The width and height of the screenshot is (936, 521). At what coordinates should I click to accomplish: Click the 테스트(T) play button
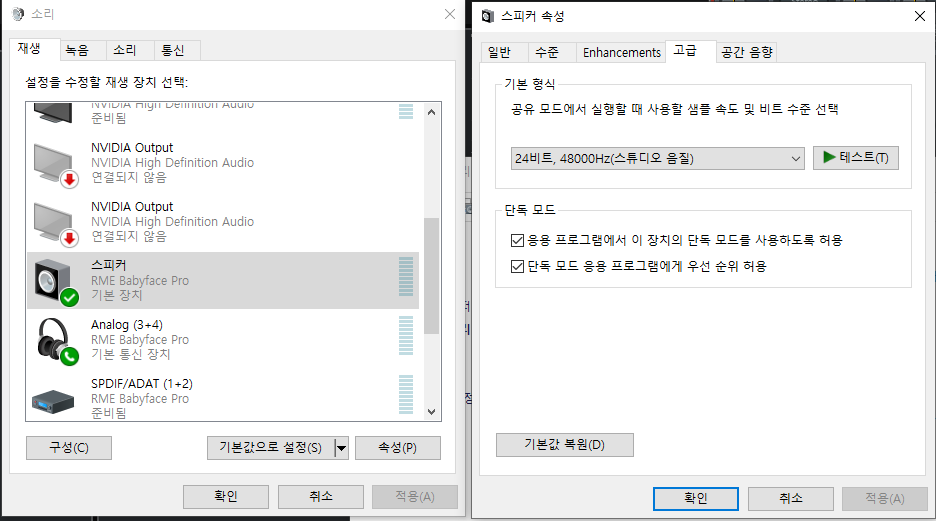click(x=855, y=158)
